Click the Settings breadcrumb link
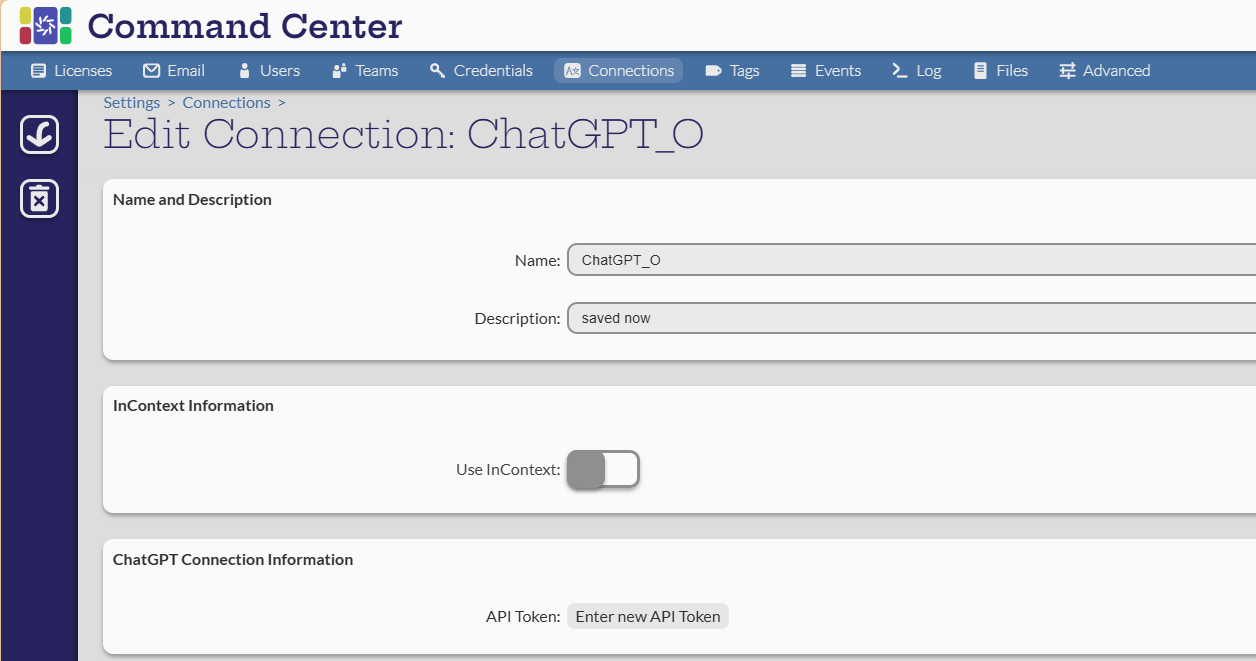 (x=132, y=103)
